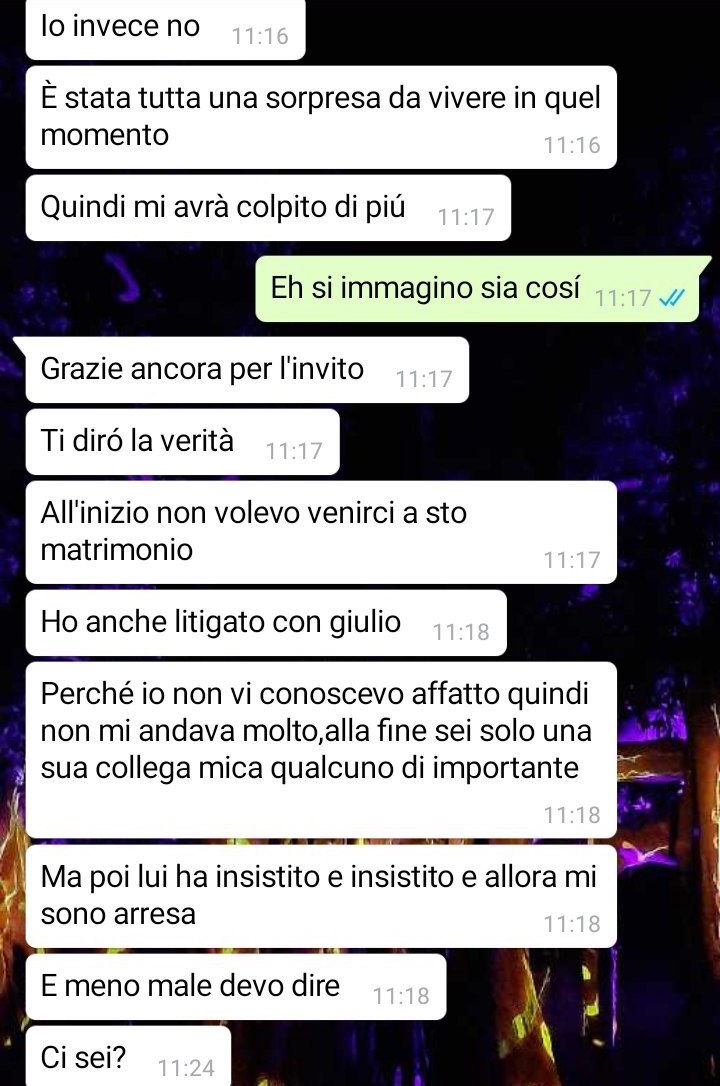This screenshot has width=720, height=1086.
Task: Tap the 11:24 timestamp on 'Ci sei?'
Action: [186, 1068]
